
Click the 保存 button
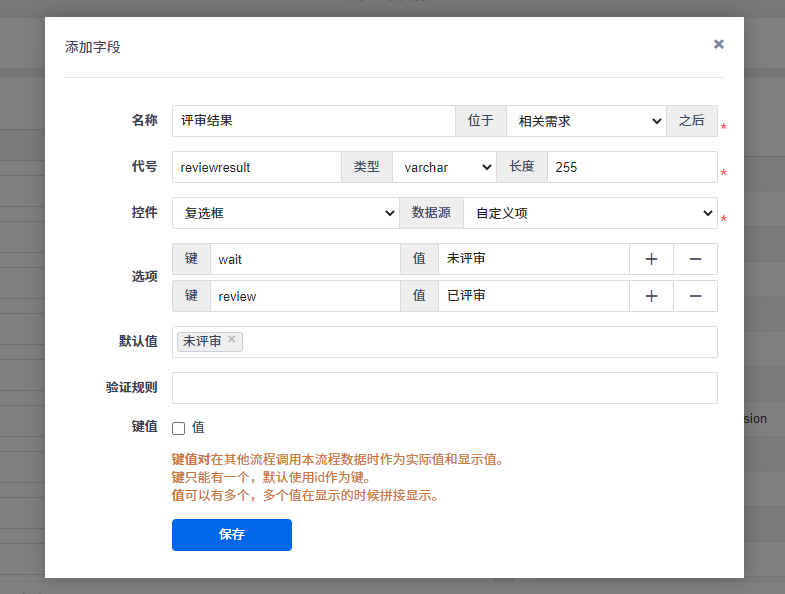coord(232,534)
